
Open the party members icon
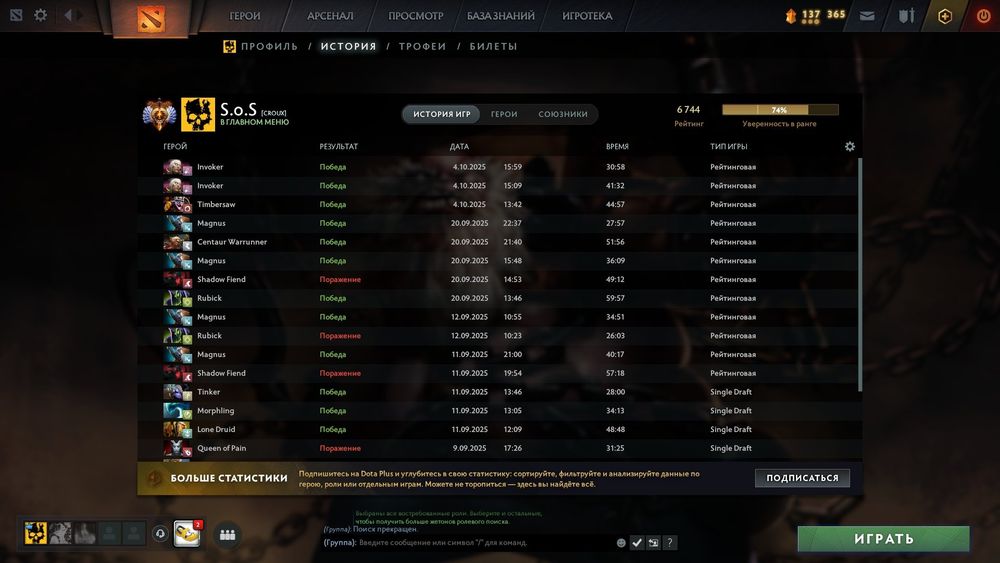coord(228,534)
